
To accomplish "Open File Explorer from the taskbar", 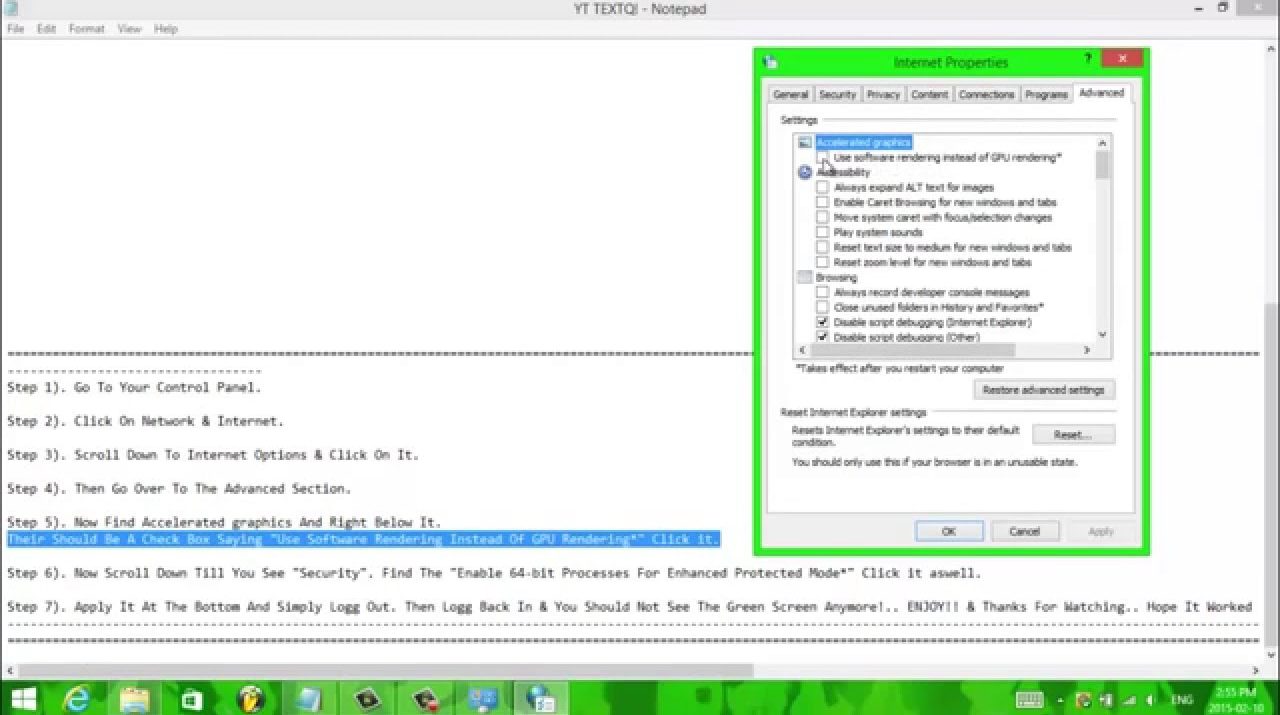I will (x=135, y=697).
